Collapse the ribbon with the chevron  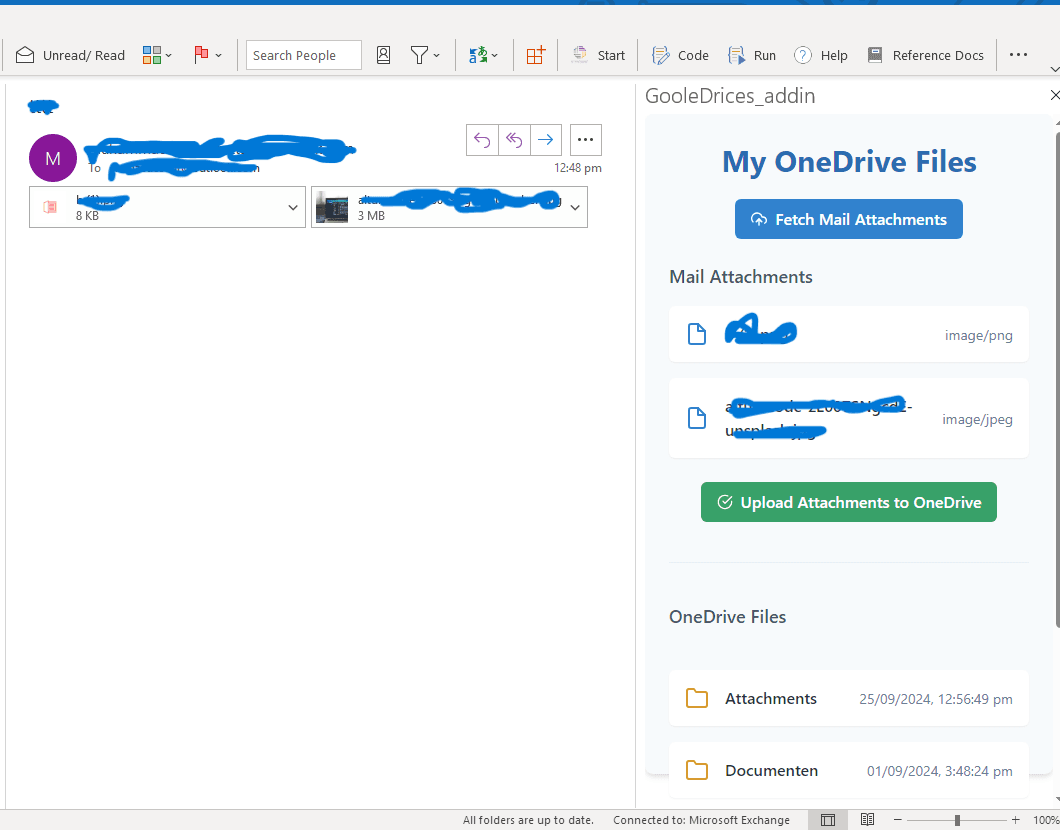(x=1054, y=69)
